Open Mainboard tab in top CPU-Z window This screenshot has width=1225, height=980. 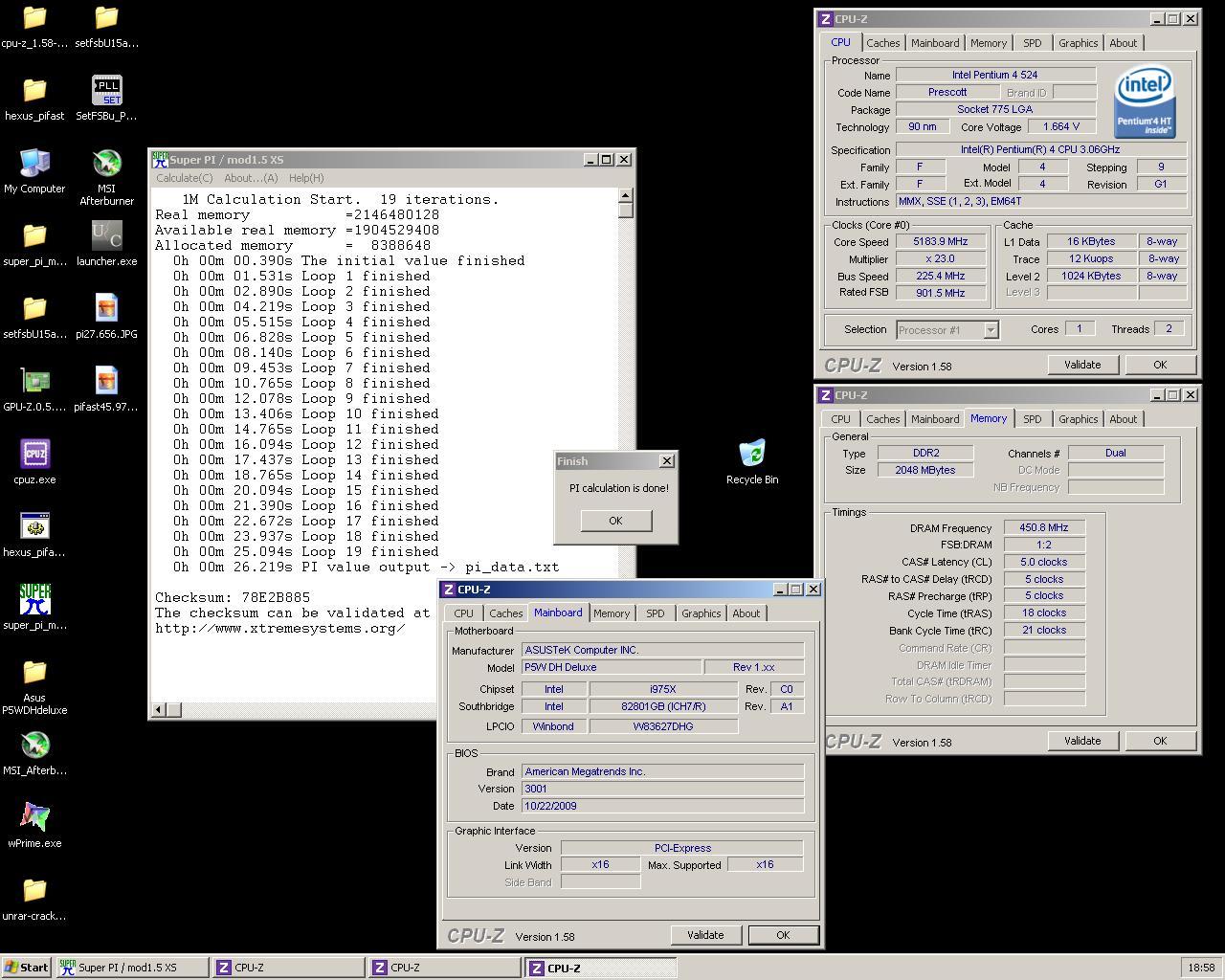click(x=935, y=43)
